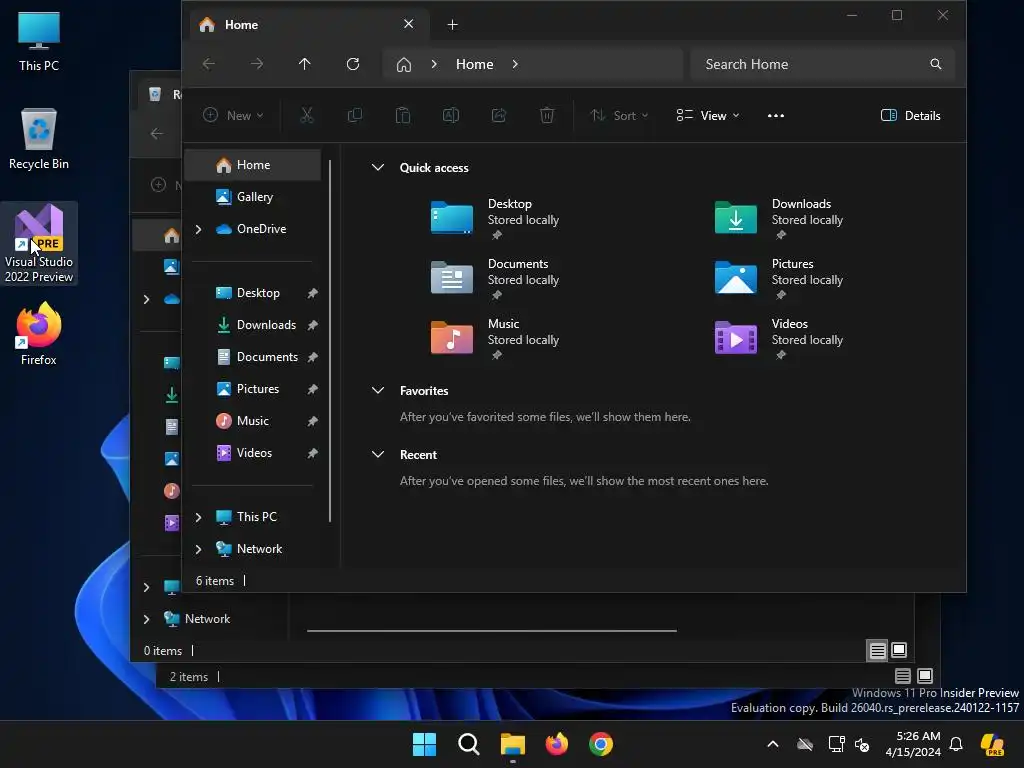Image resolution: width=1024 pixels, height=768 pixels.
Task: Click the pin next to Videos in sidebar
Action: click(x=313, y=453)
